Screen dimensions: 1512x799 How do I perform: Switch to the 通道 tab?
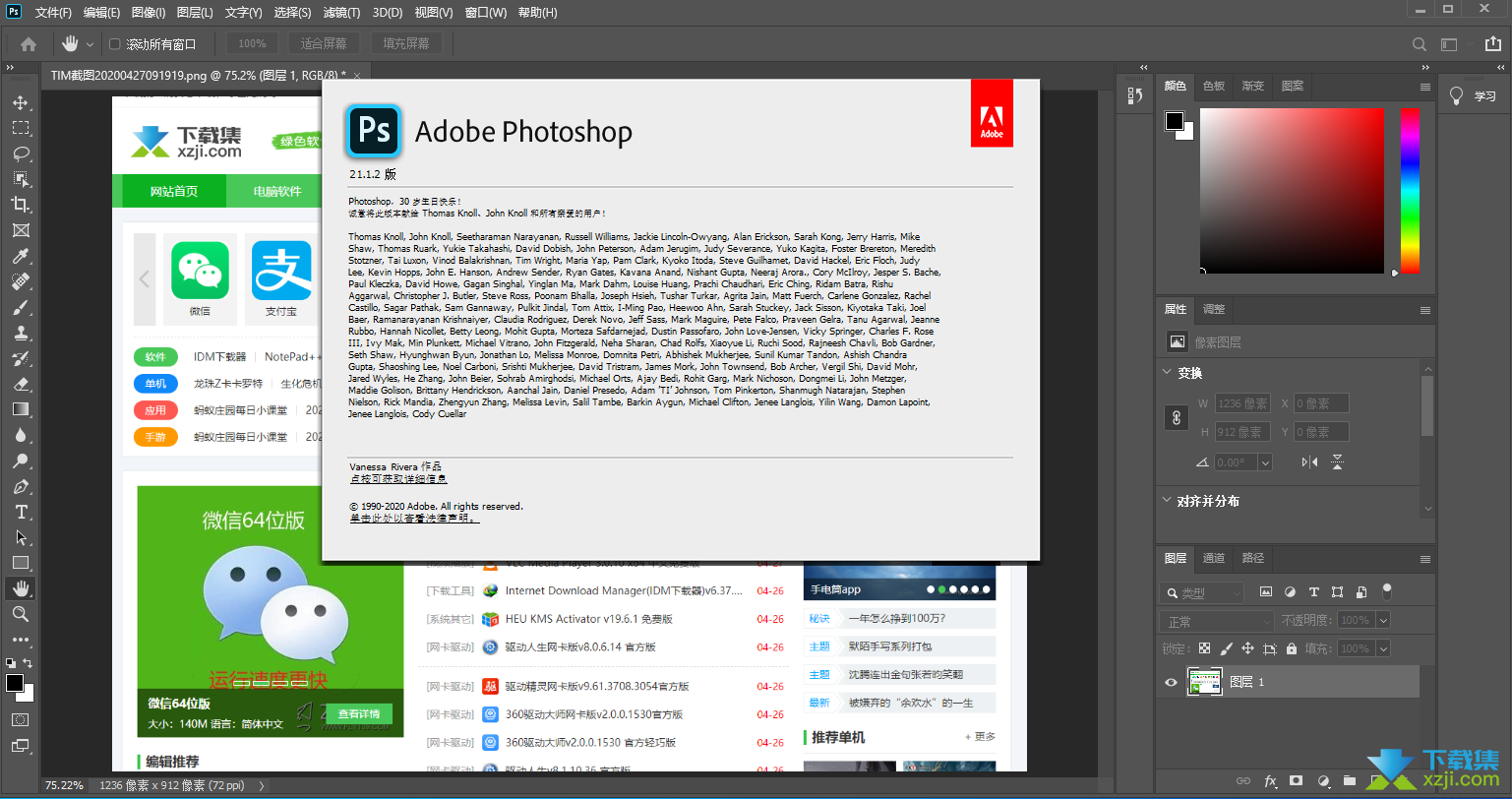tap(1214, 558)
